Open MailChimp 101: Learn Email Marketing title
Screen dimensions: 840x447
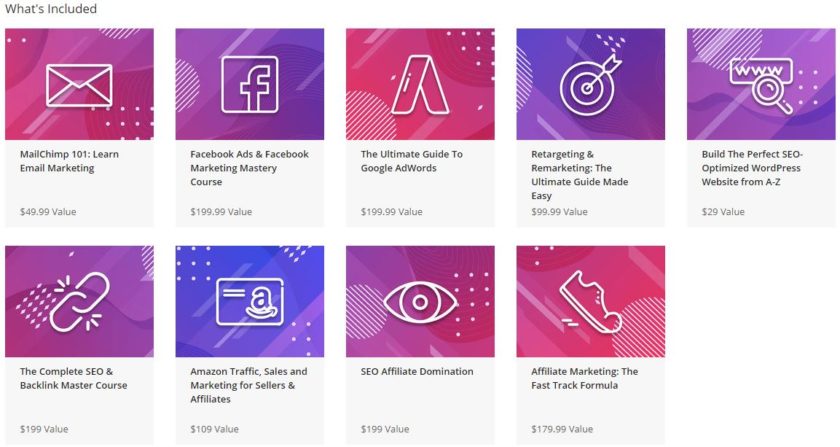pos(69,161)
